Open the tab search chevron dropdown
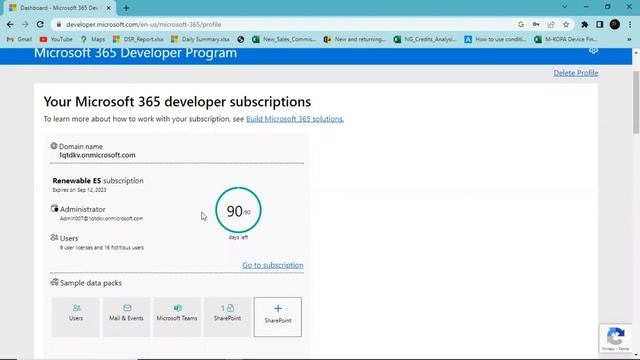640x360 pixels. pyautogui.click(x=564, y=7)
